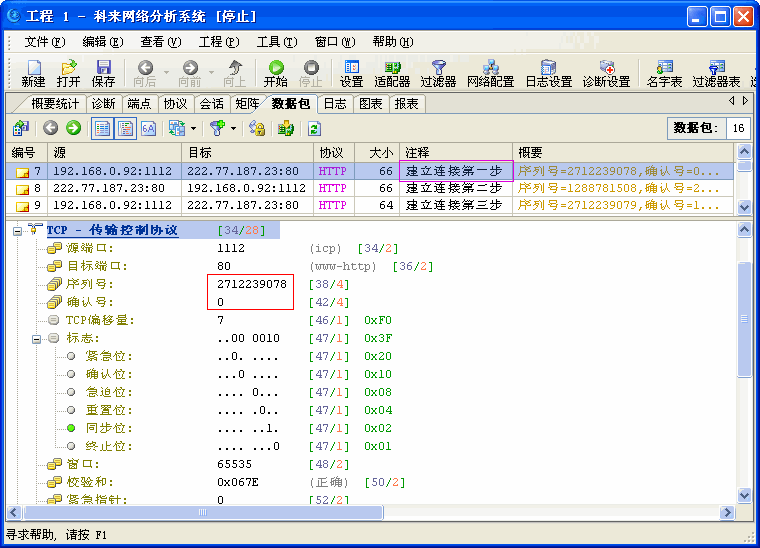Click the layout icon in packet toolbar
This screenshot has width=760, height=548.
[x=177, y=128]
